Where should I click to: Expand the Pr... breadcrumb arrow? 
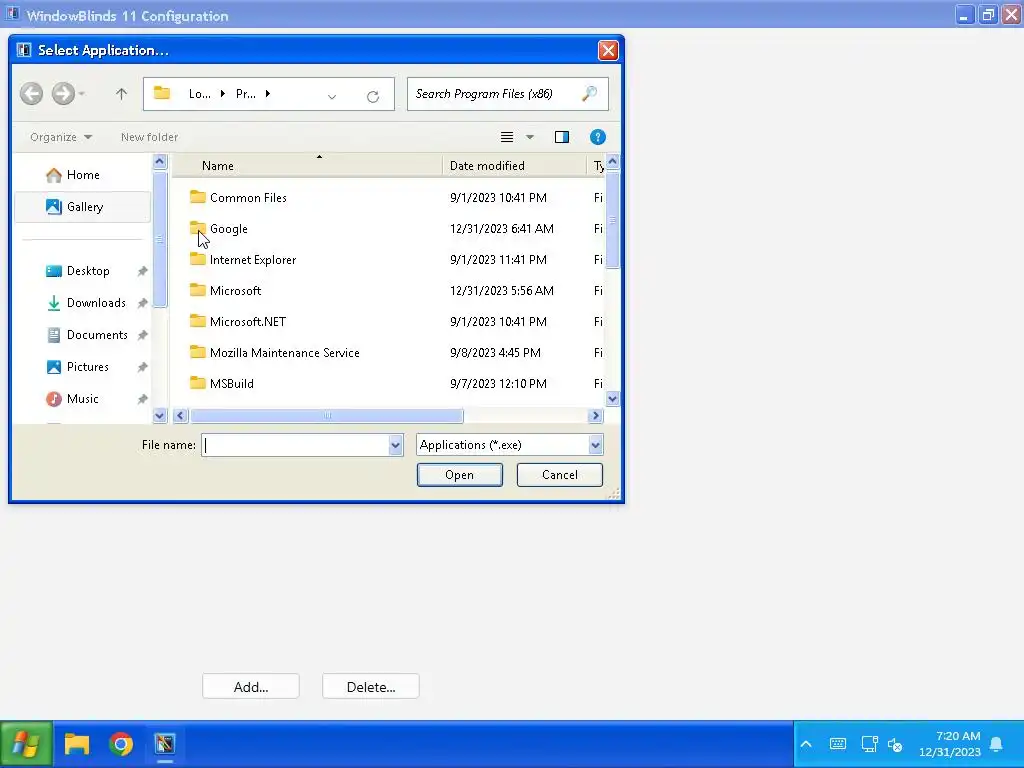coord(268,94)
